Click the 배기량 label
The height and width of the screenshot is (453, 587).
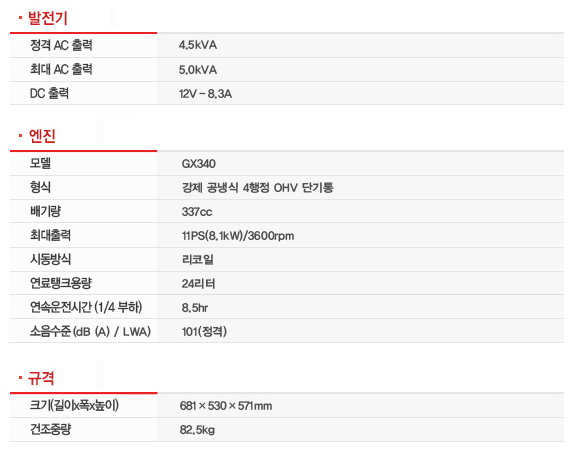point(45,211)
